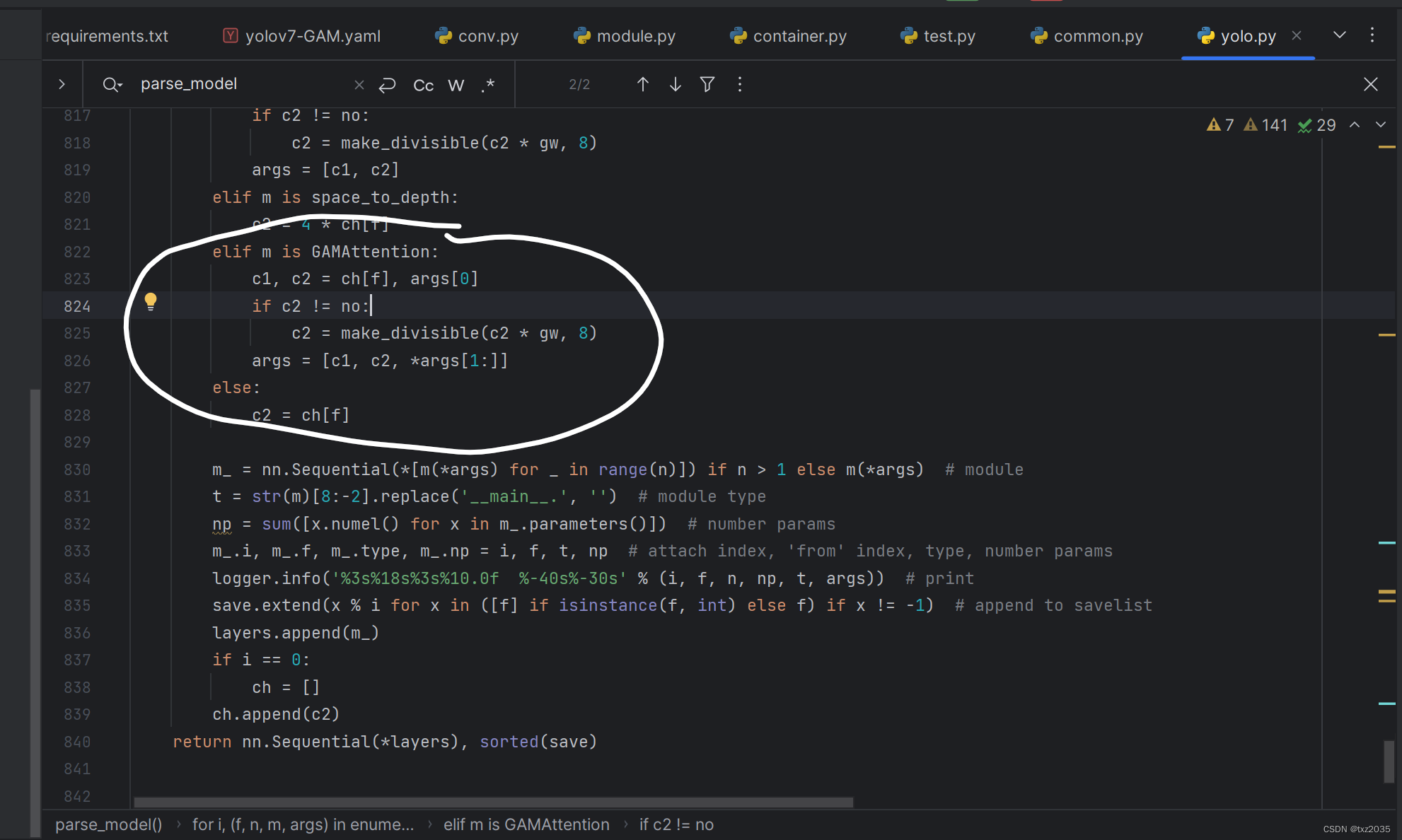Click the previous occurrence up arrow
The width and height of the screenshot is (1402, 840).
tap(642, 85)
